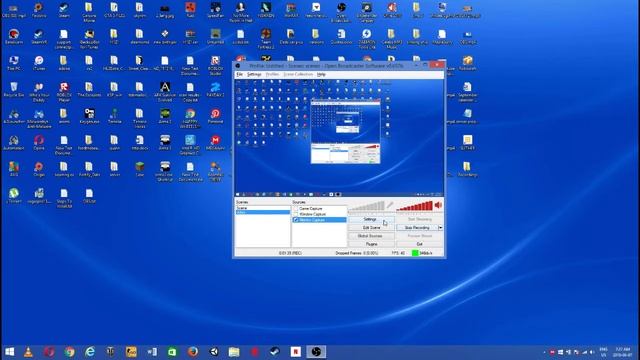Viewport: 640px width, 360px height.
Task: Open VLC from the taskbar
Action: coord(28,351)
